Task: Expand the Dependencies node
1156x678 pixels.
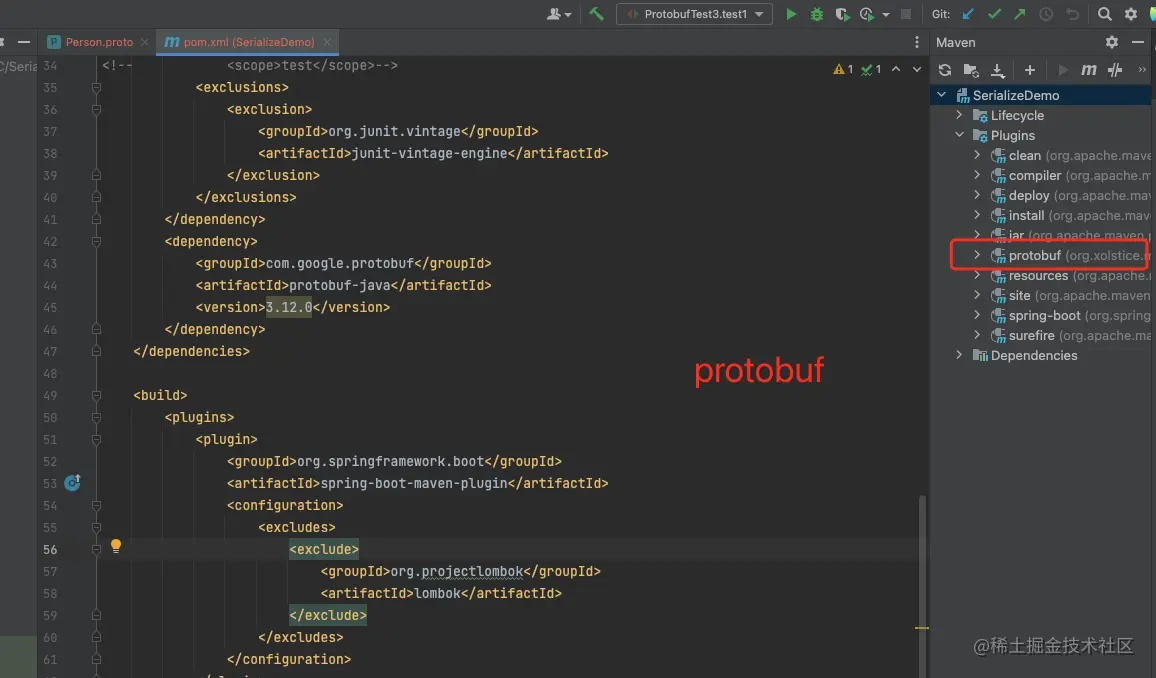Action: point(959,355)
